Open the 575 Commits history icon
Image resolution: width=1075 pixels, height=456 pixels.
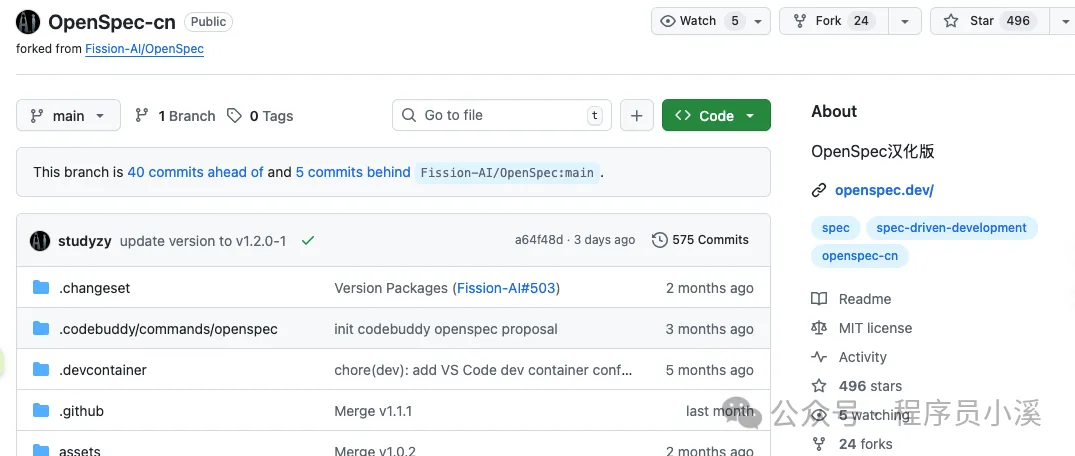coord(660,240)
